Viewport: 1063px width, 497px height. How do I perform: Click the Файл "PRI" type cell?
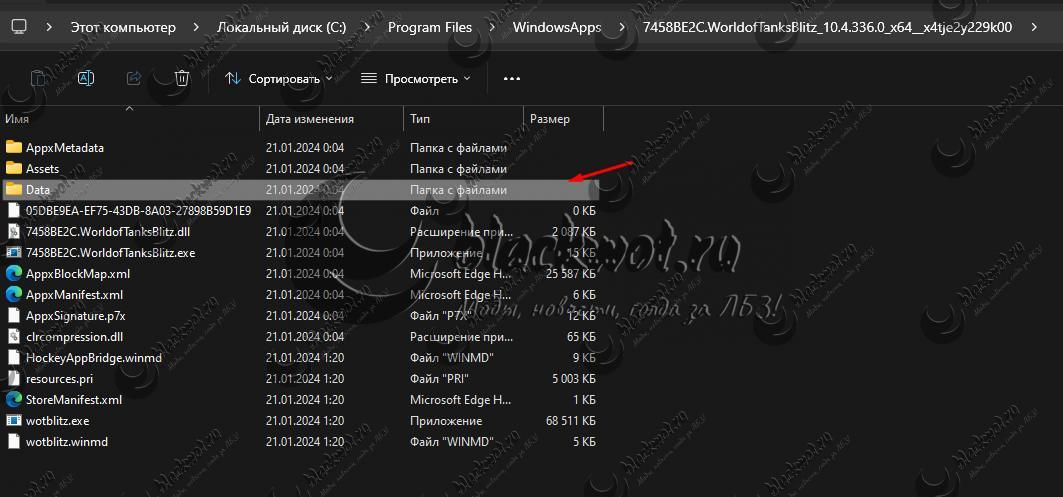pos(440,378)
